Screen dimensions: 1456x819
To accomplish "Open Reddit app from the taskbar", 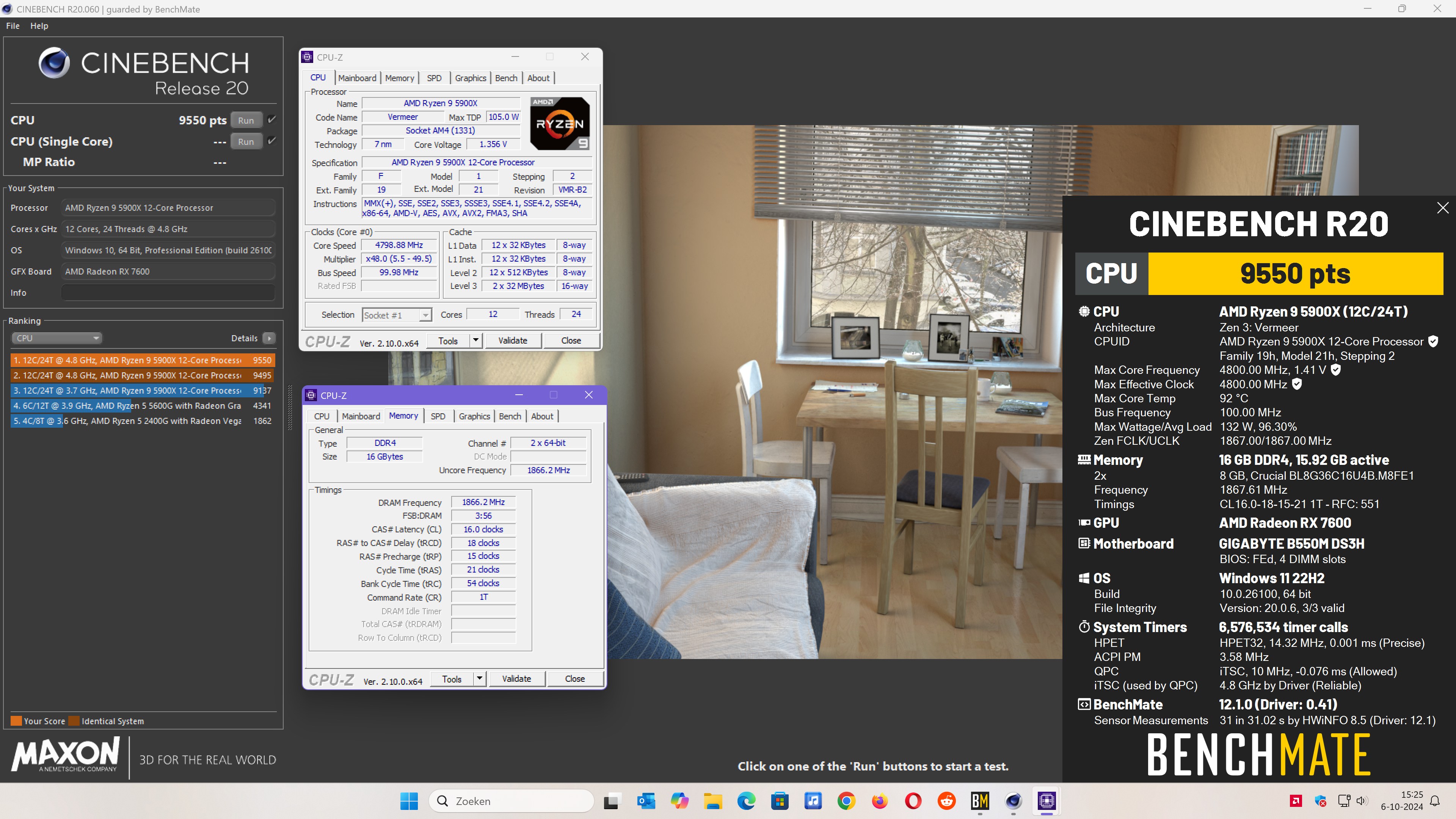I will 946,801.
